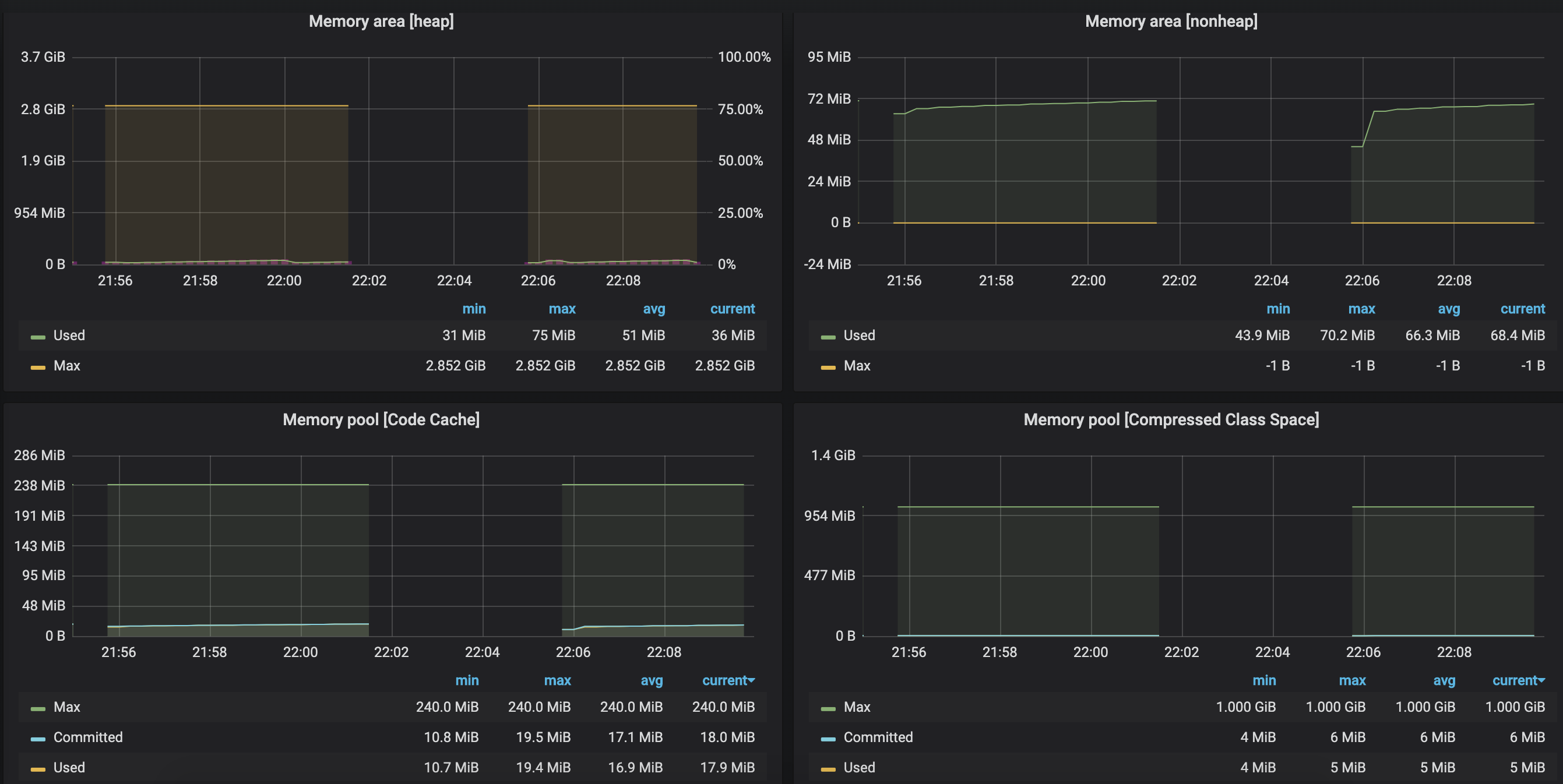Click the blue Committed swatch in Code Cache legend

(x=38, y=739)
